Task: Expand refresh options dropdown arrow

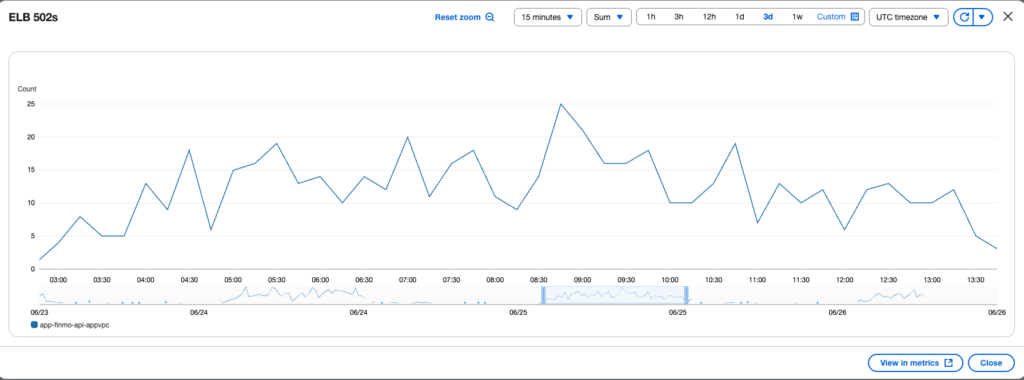Action: click(983, 17)
